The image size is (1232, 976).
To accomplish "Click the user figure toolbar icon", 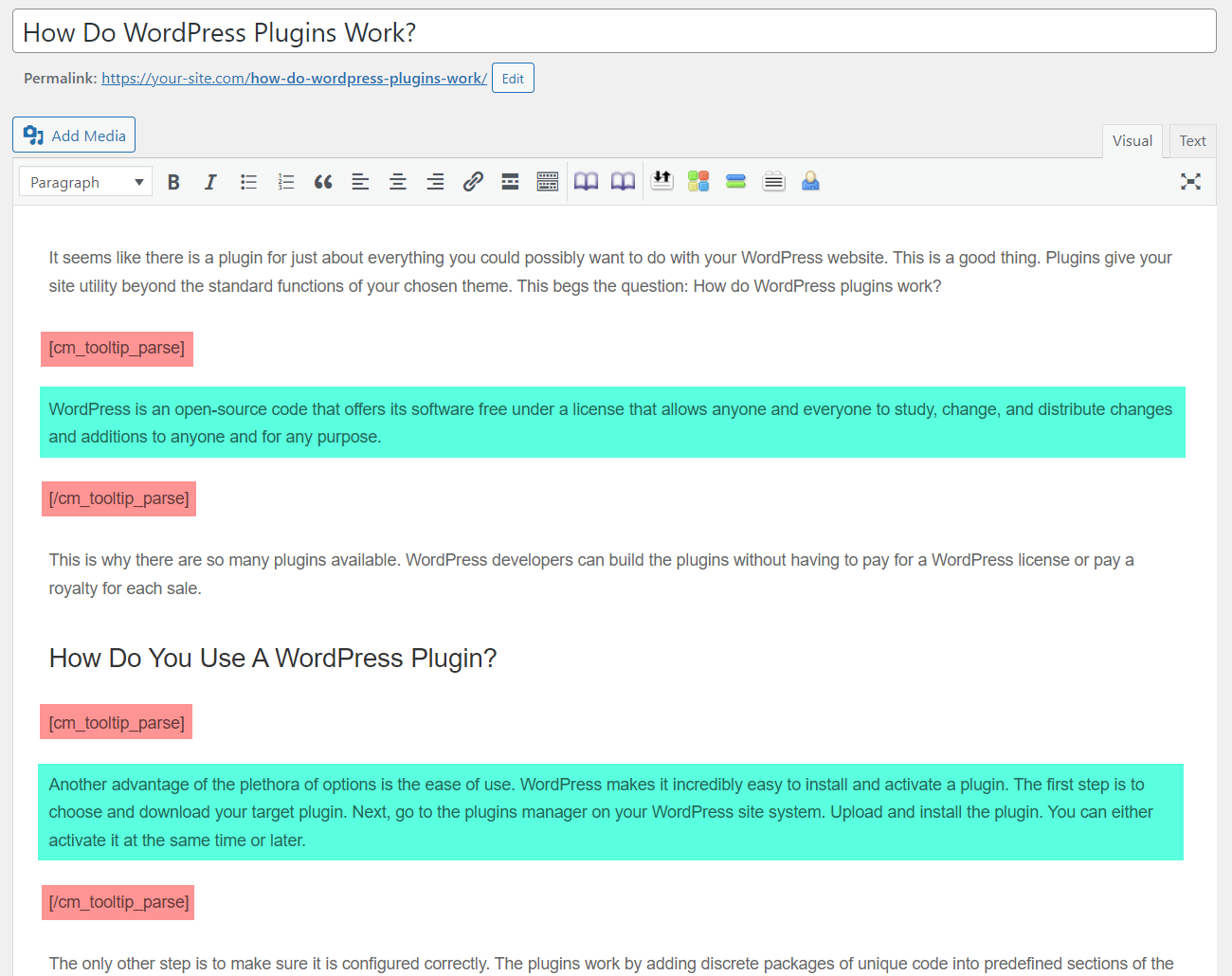I will pyautogui.click(x=810, y=181).
